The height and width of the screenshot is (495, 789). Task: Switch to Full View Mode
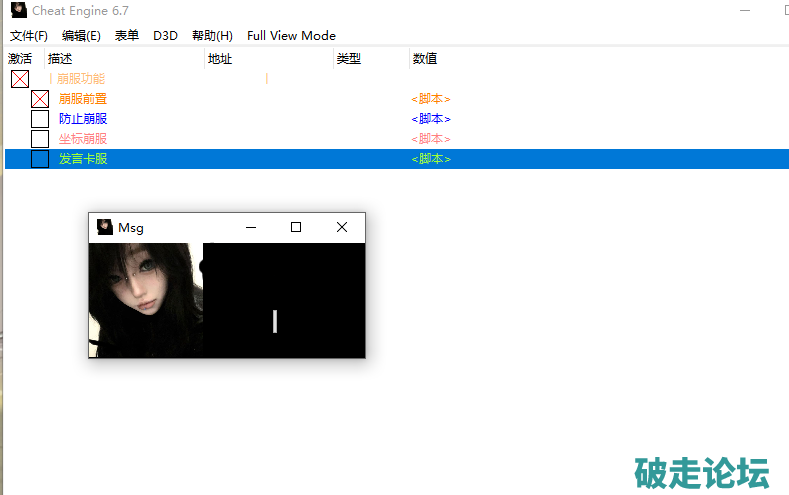click(x=291, y=36)
